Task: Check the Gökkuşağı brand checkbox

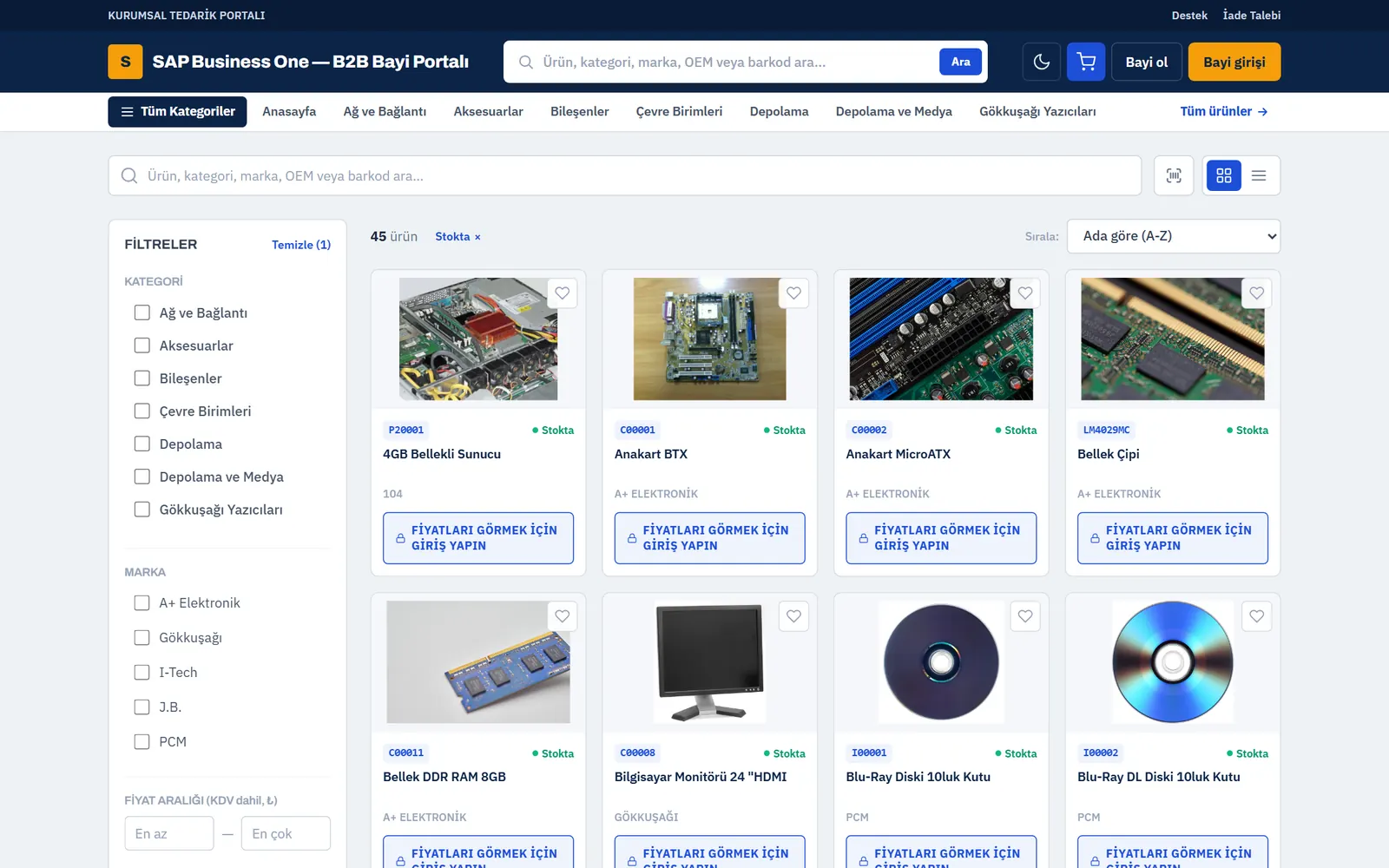Action: tap(142, 637)
